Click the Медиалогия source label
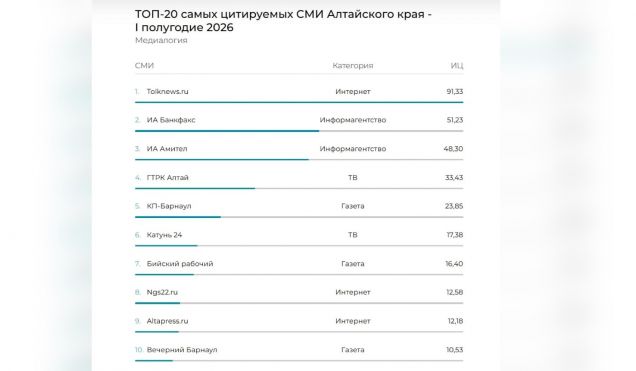 pos(161,40)
